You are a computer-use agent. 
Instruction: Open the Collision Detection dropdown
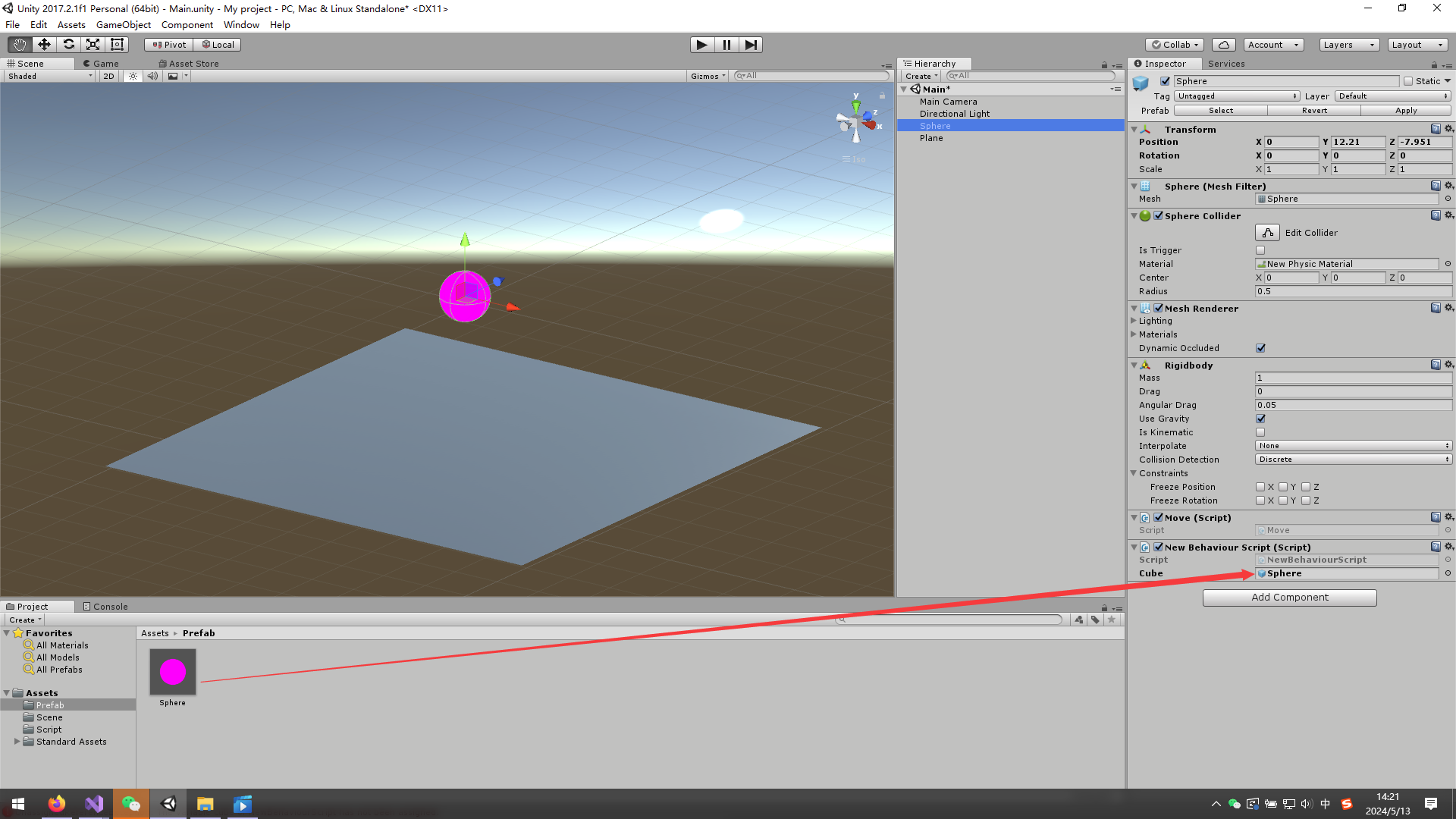point(1353,459)
